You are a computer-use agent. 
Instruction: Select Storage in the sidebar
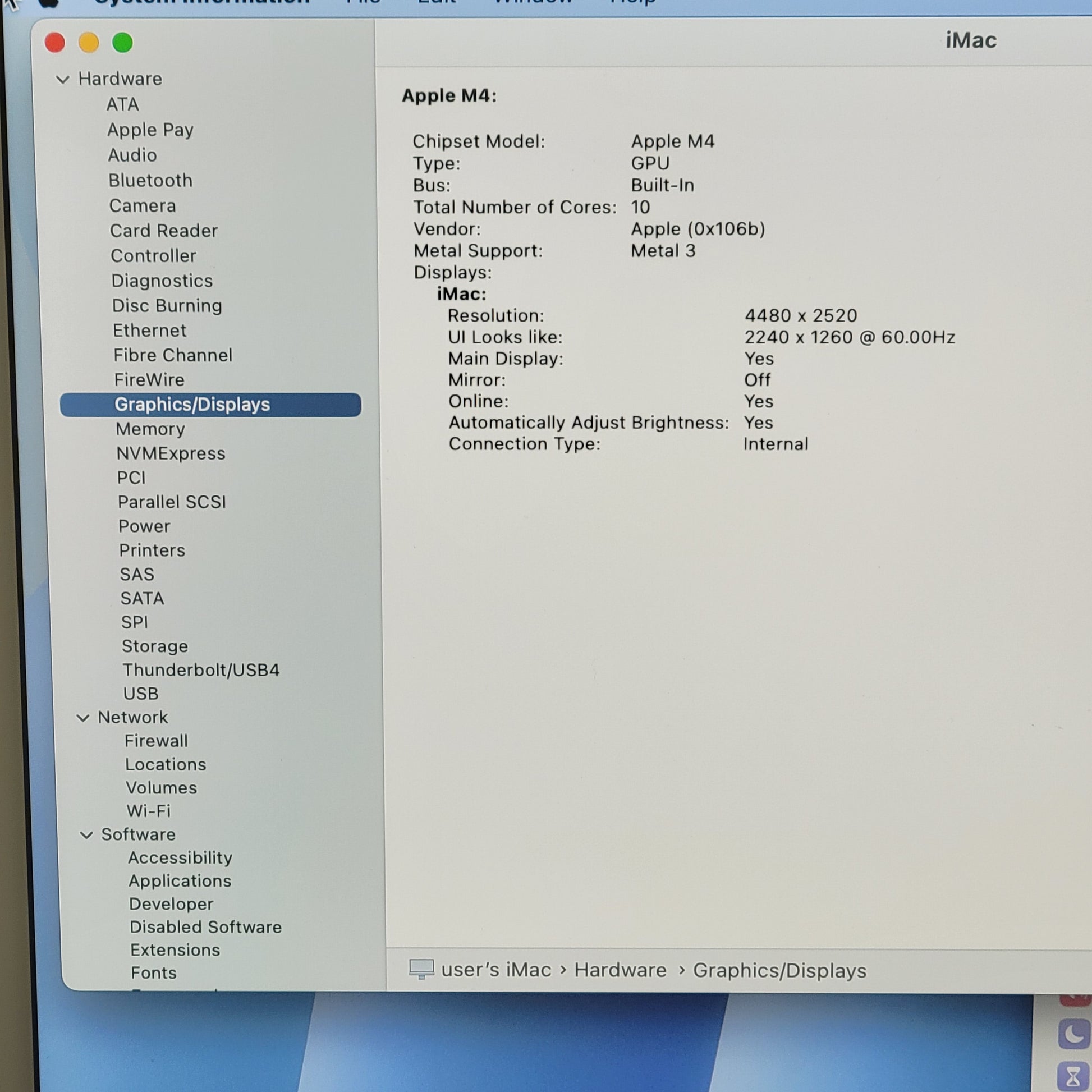(155, 646)
